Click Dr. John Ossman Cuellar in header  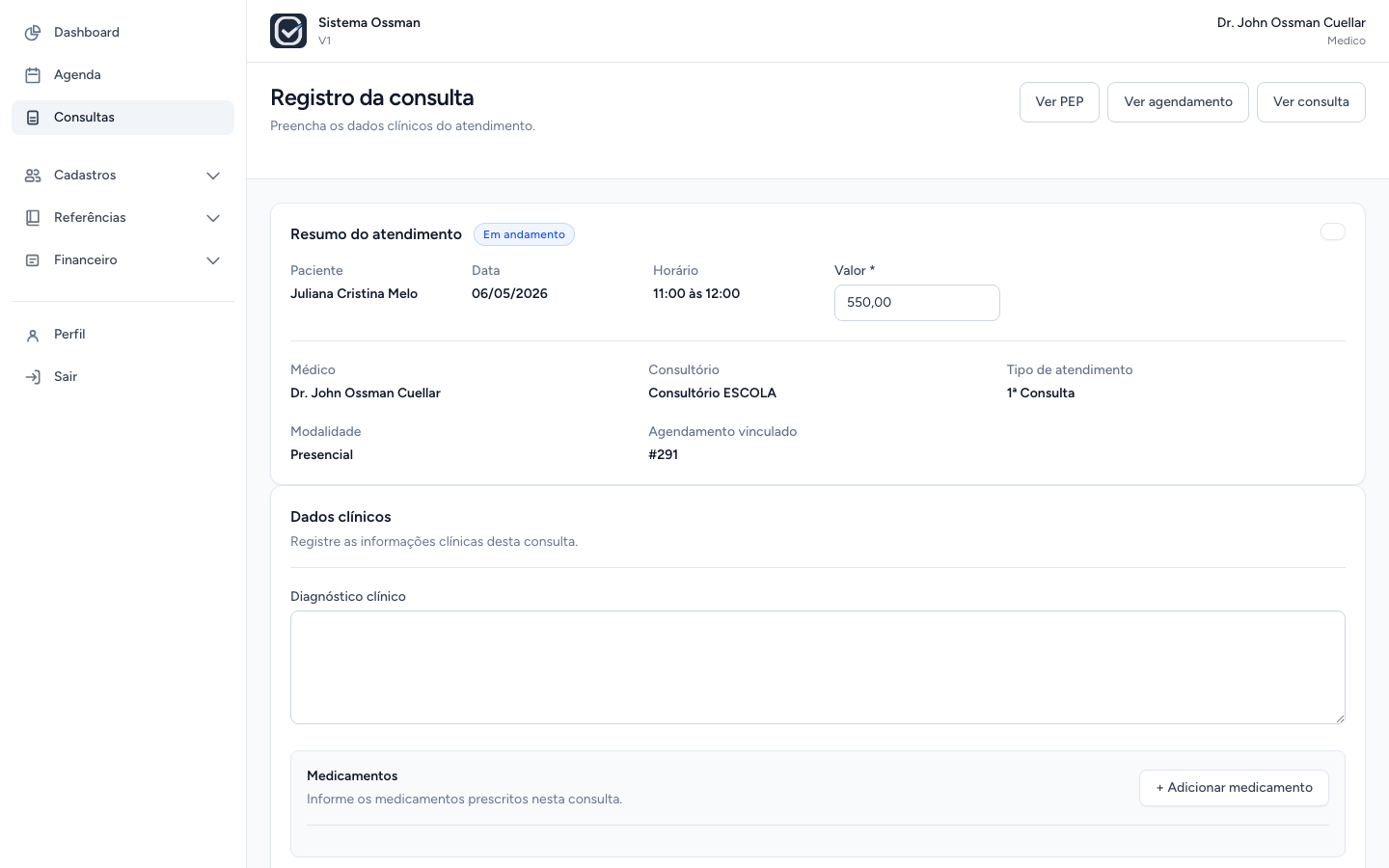click(x=1291, y=23)
